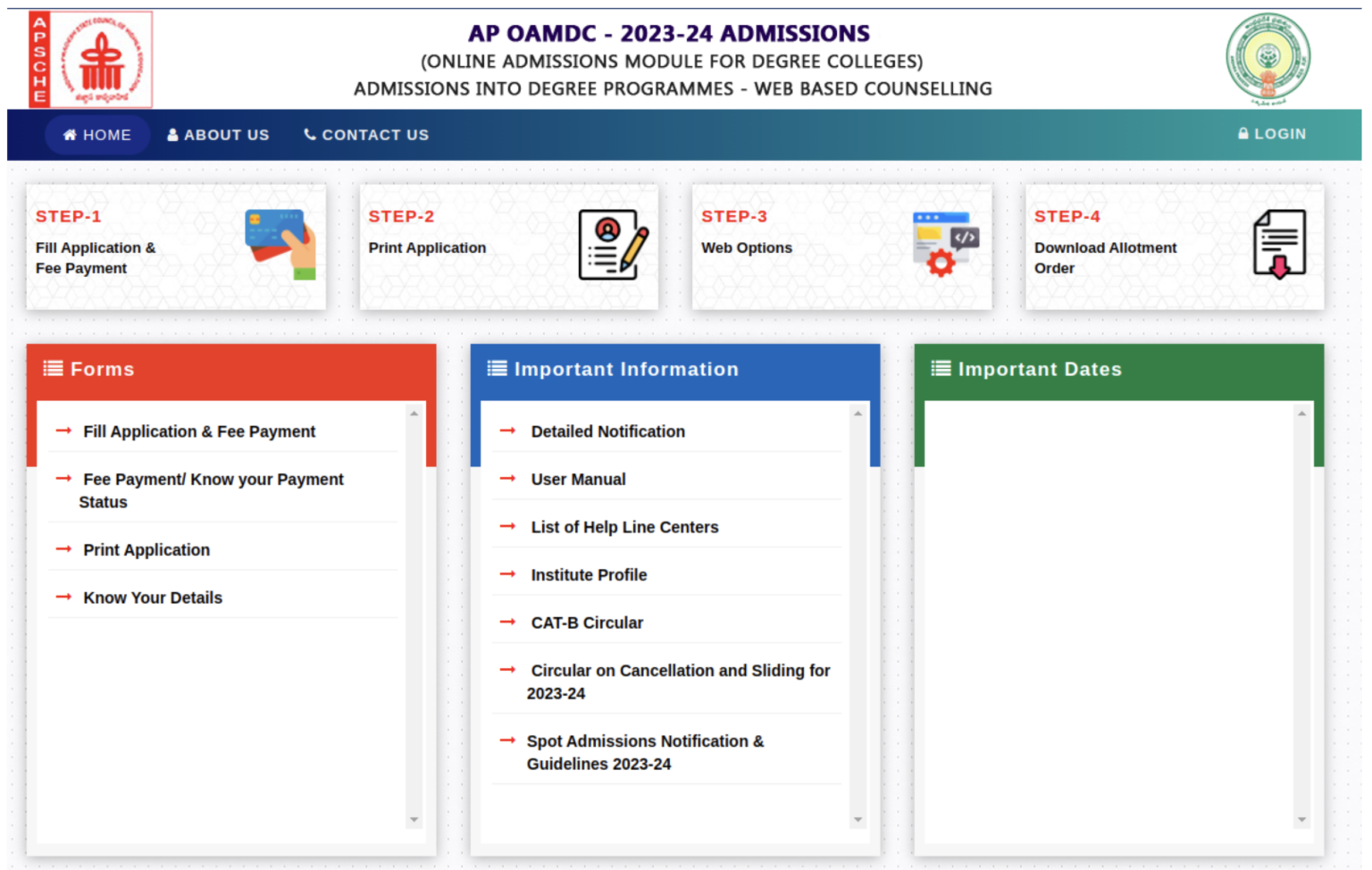
Task: Click the APSCHE logo on top left
Action: click(89, 58)
